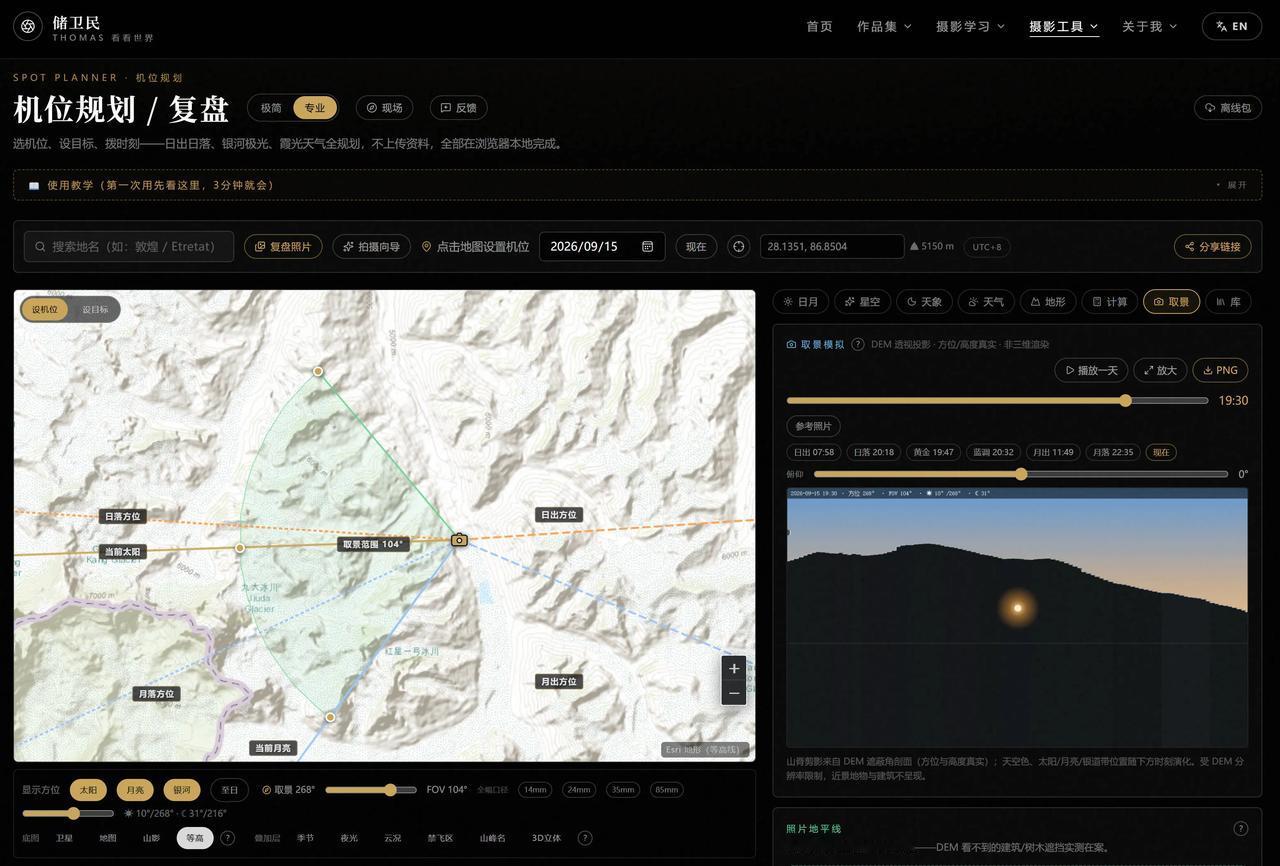Screen dimensions: 1280x866
Task: Expand the 作品集 dropdown menu
Action: [x=884, y=27]
